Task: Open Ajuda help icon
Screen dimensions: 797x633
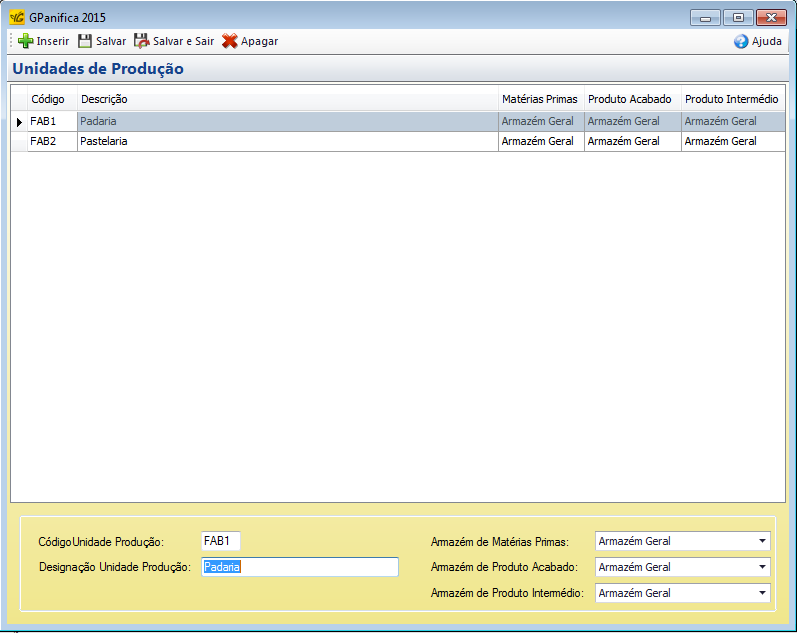Action: click(x=741, y=41)
